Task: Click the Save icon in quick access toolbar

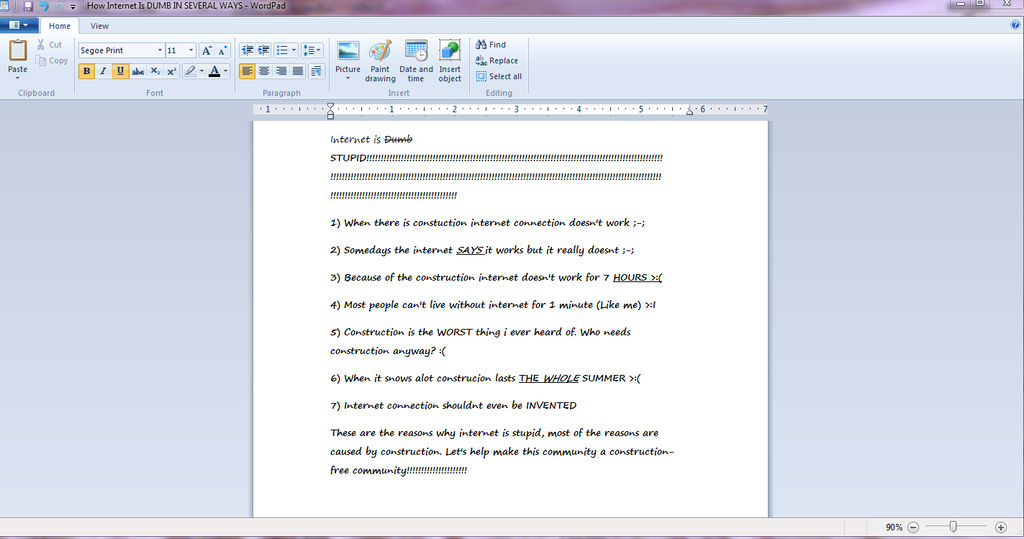Action: [27, 6]
